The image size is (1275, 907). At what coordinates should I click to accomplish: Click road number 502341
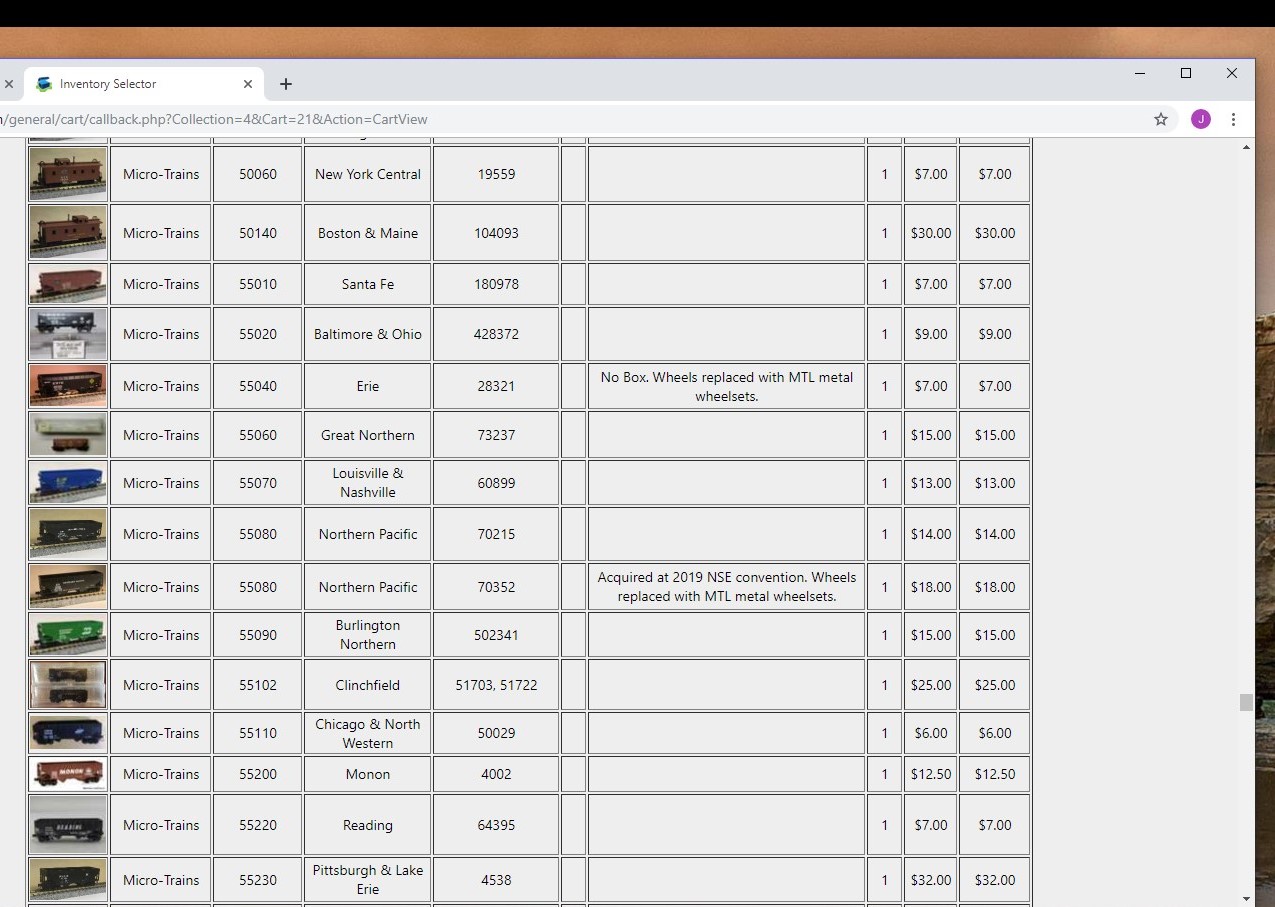pyautogui.click(x=496, y=635)
